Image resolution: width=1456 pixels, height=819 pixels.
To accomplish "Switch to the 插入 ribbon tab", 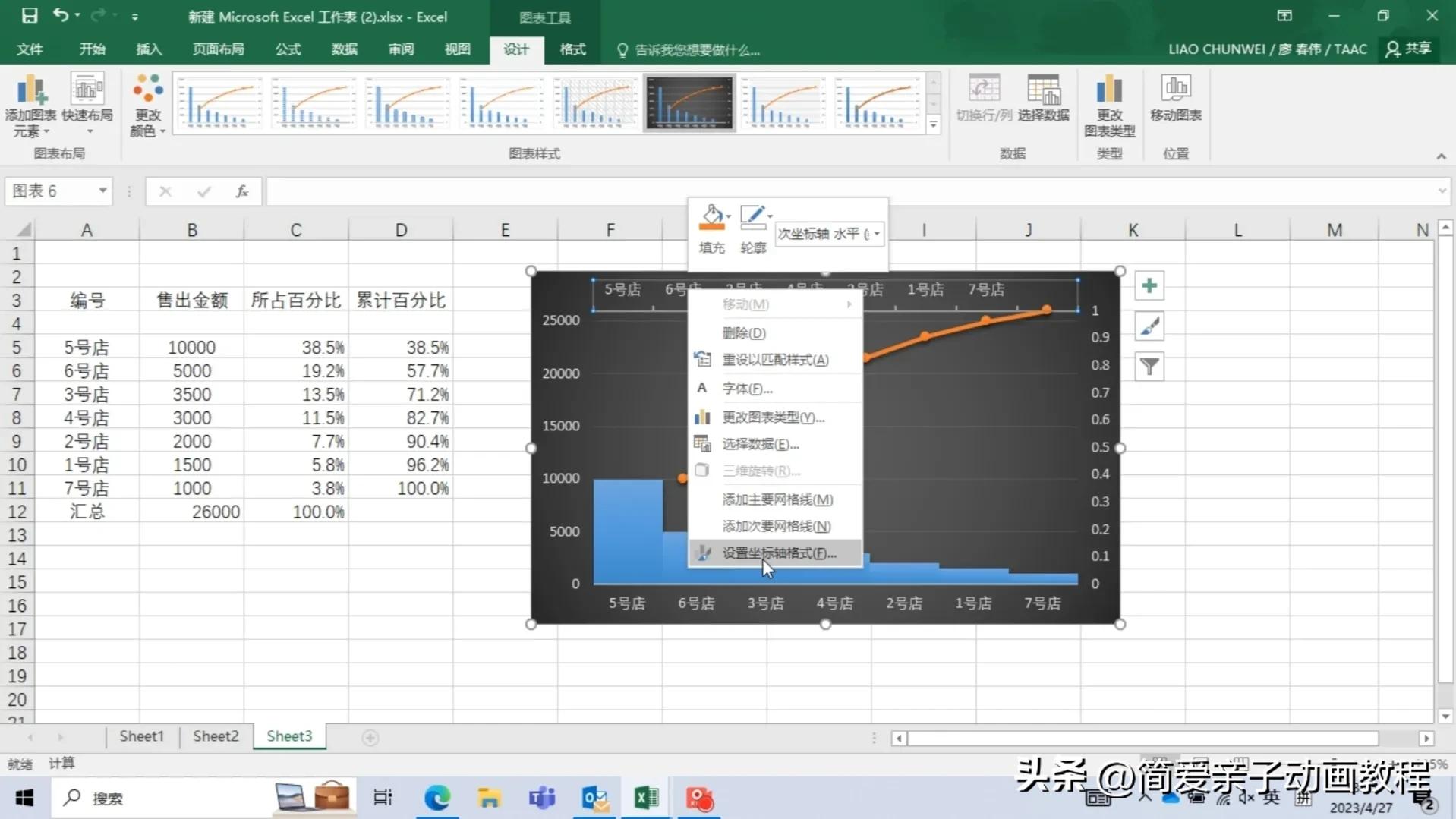I will pyautogui.click(x=149, y=49).
